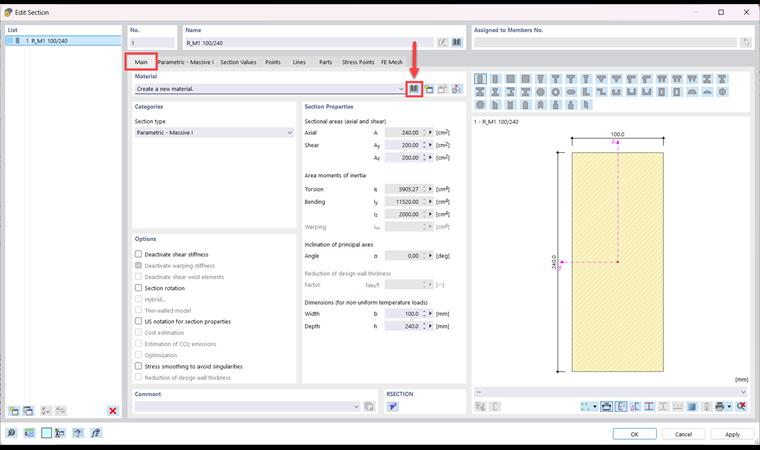Image resolution: width=760 pixels, height=450 pixels.
Task: Open the Section Values tab
Action: (x=238, y=62)
